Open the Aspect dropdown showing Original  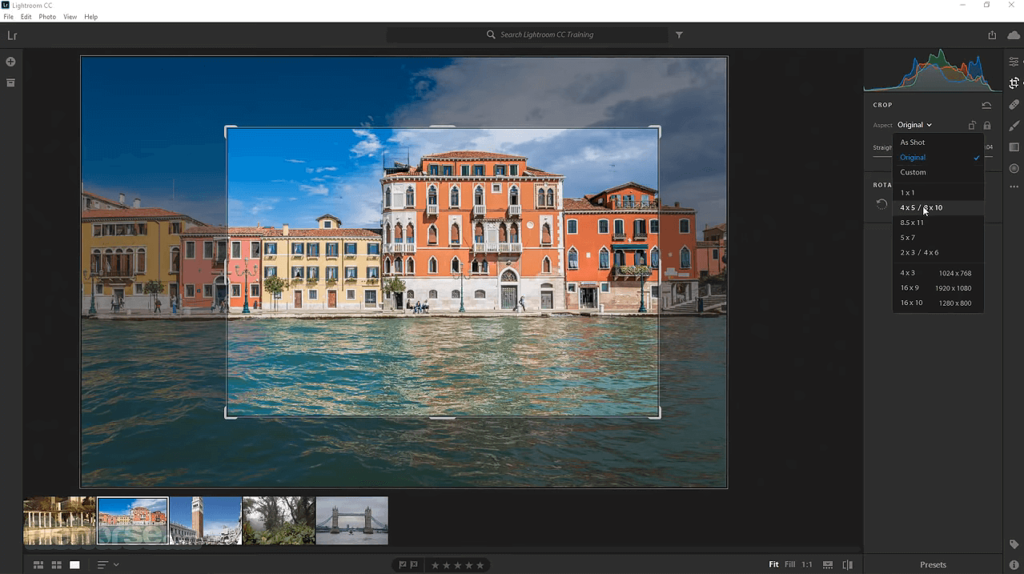click(x=914, y=125)
